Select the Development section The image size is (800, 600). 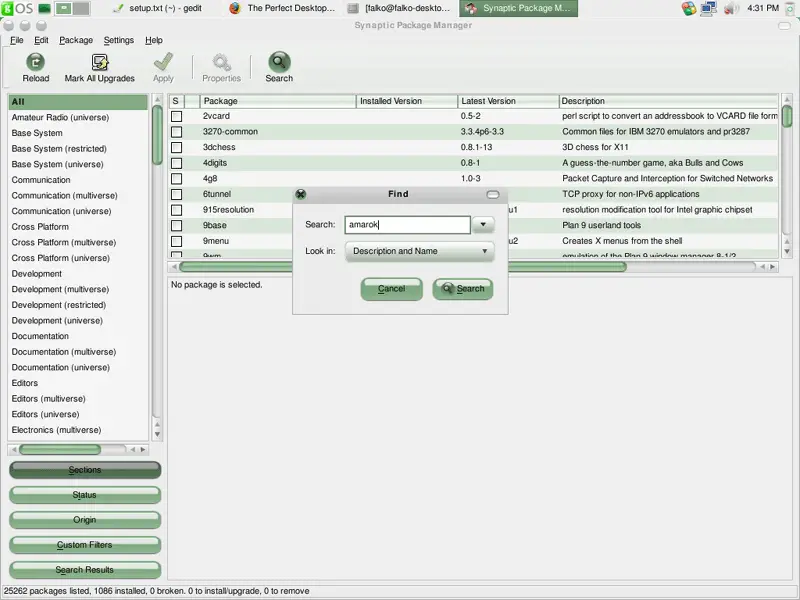(x=78, y=274)
